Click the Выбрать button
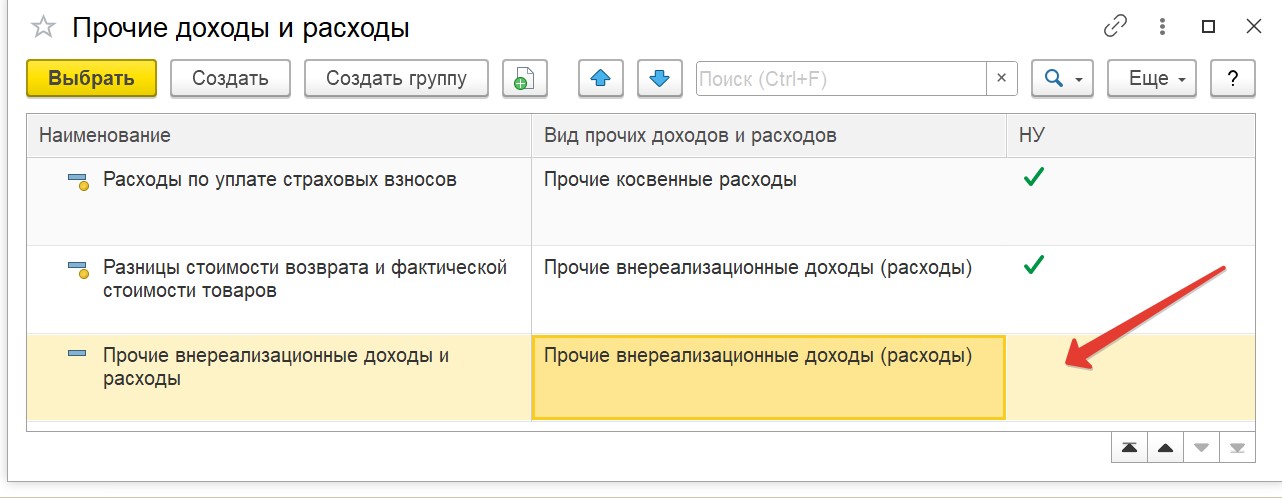 [x=91, y=78]
